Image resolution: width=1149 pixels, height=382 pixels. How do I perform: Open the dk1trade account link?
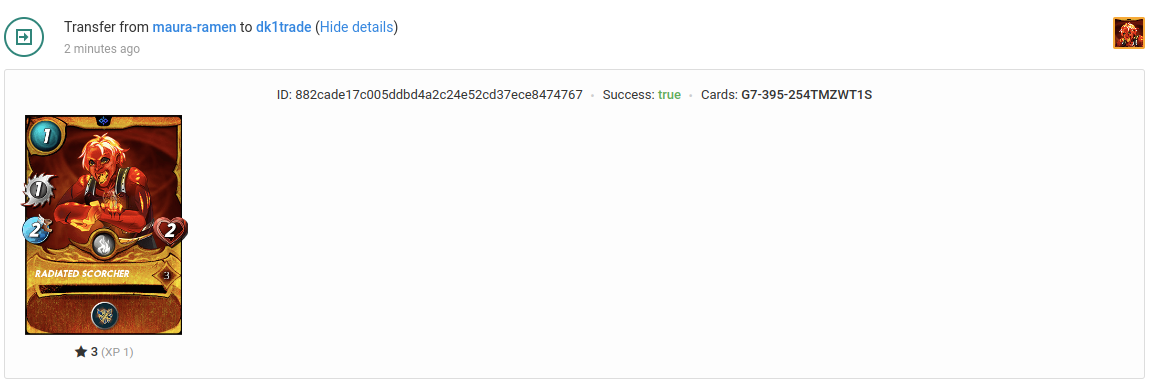pos(284,27)
